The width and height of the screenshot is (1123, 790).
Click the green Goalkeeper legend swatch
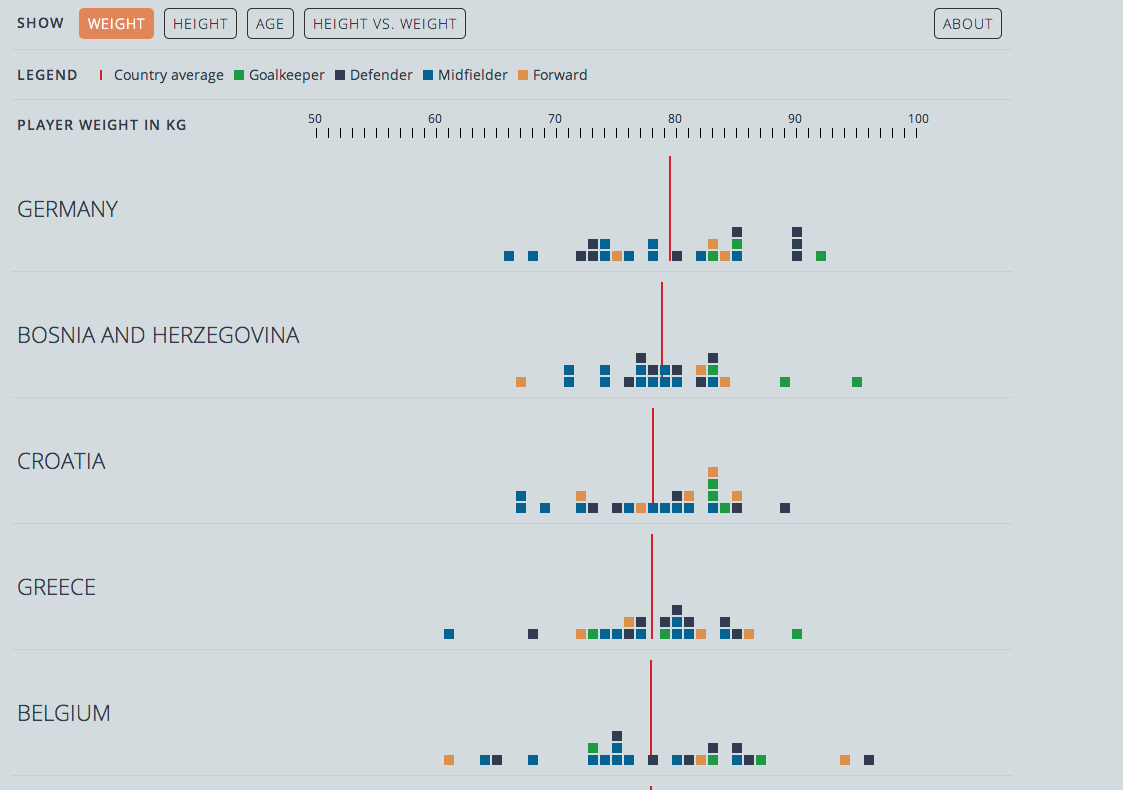point(239,75)
